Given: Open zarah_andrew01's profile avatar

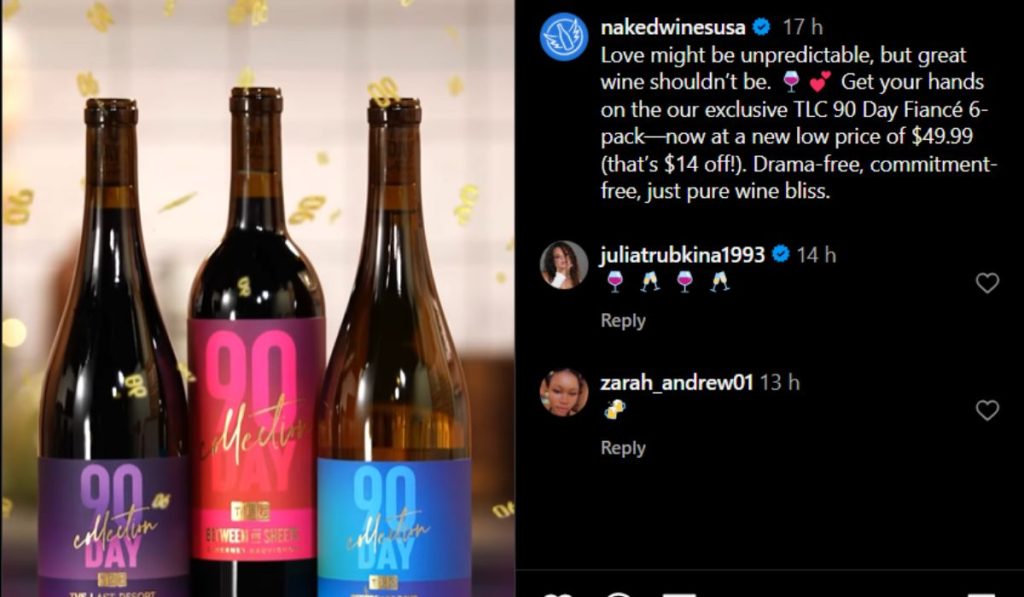Looking at the screenshot, I should tap(564, 392).
